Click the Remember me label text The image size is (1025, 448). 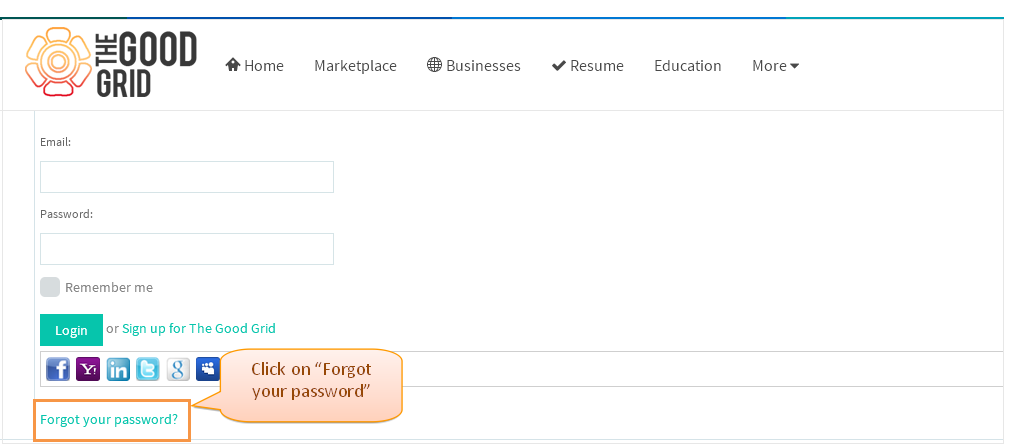click(109, 288)
